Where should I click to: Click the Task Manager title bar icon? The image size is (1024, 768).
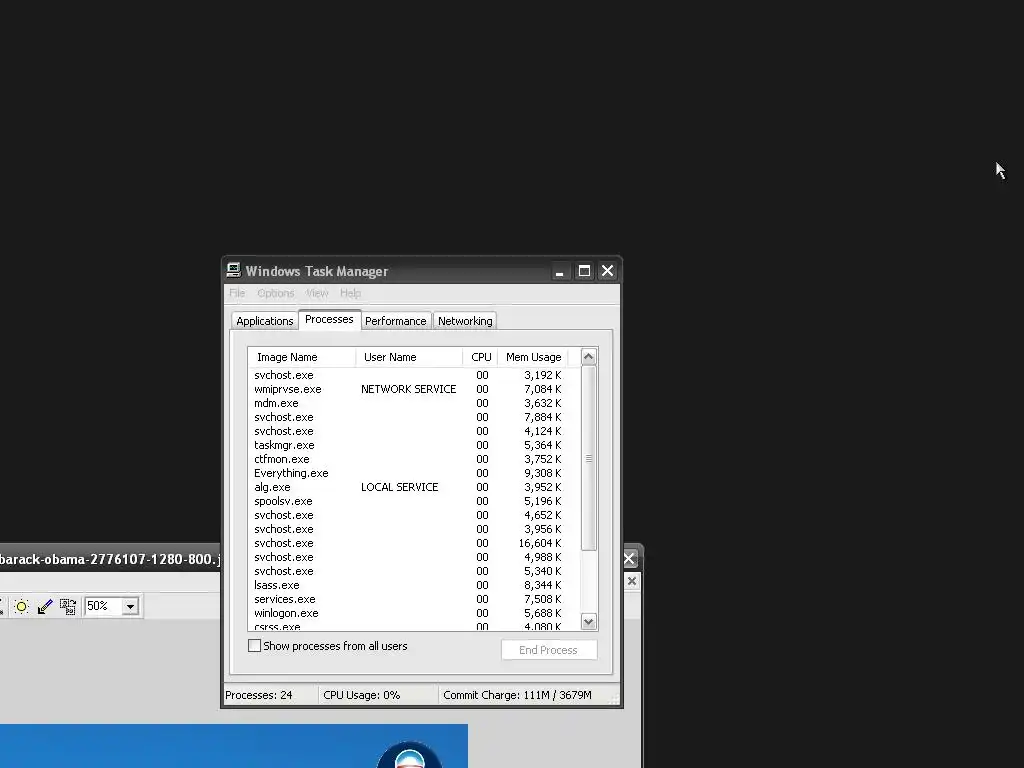click(234, 270)
